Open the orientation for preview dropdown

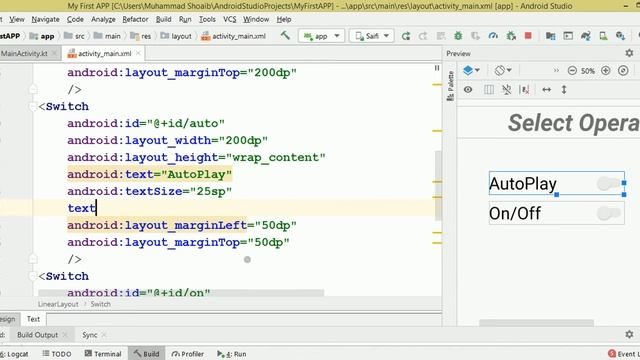(x=503, y=70)
